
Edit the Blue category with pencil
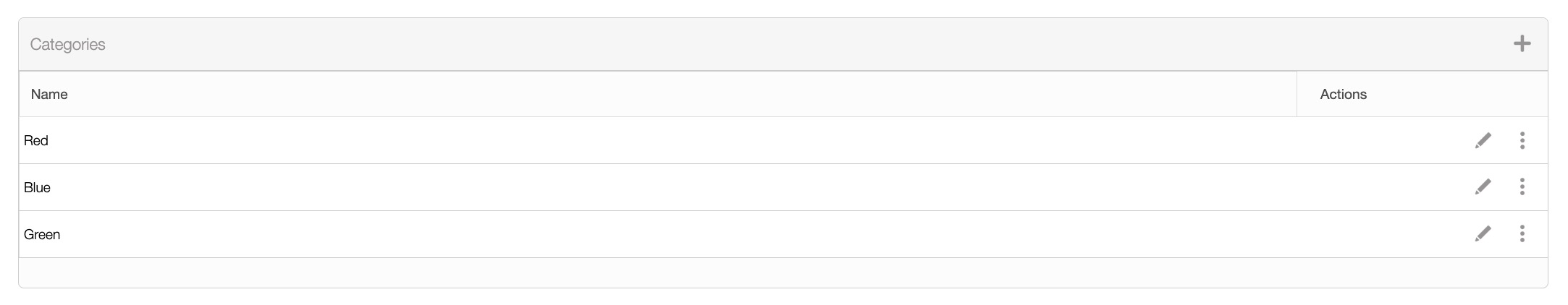[x=1483, y=187]
